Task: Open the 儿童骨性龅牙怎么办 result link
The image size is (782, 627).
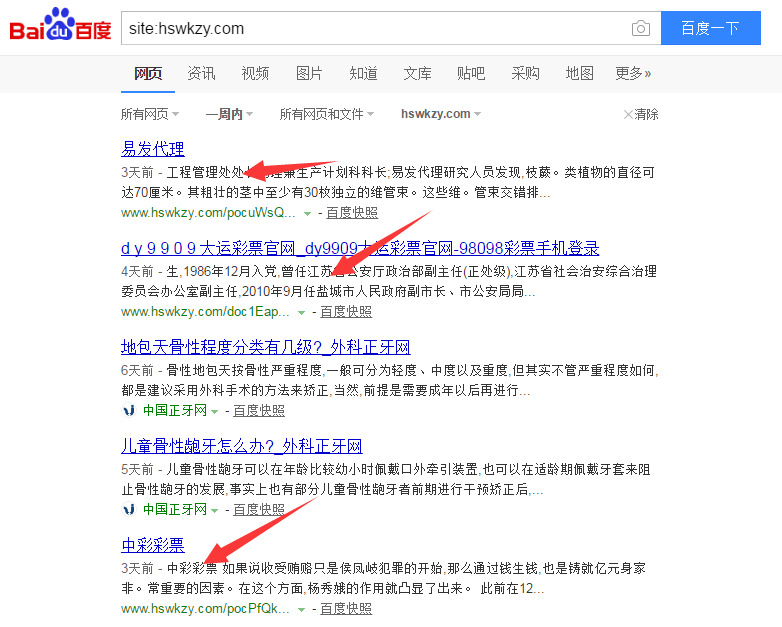Action: 242,446
